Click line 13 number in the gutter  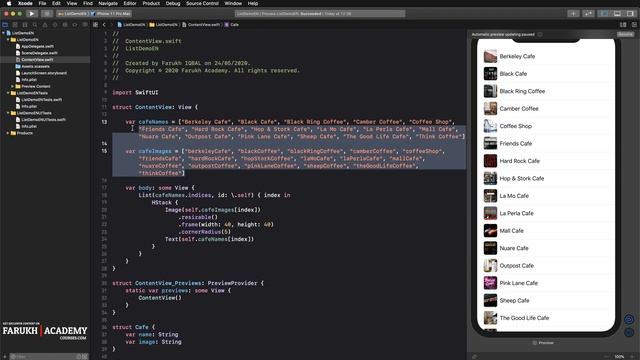coord(104,122)
